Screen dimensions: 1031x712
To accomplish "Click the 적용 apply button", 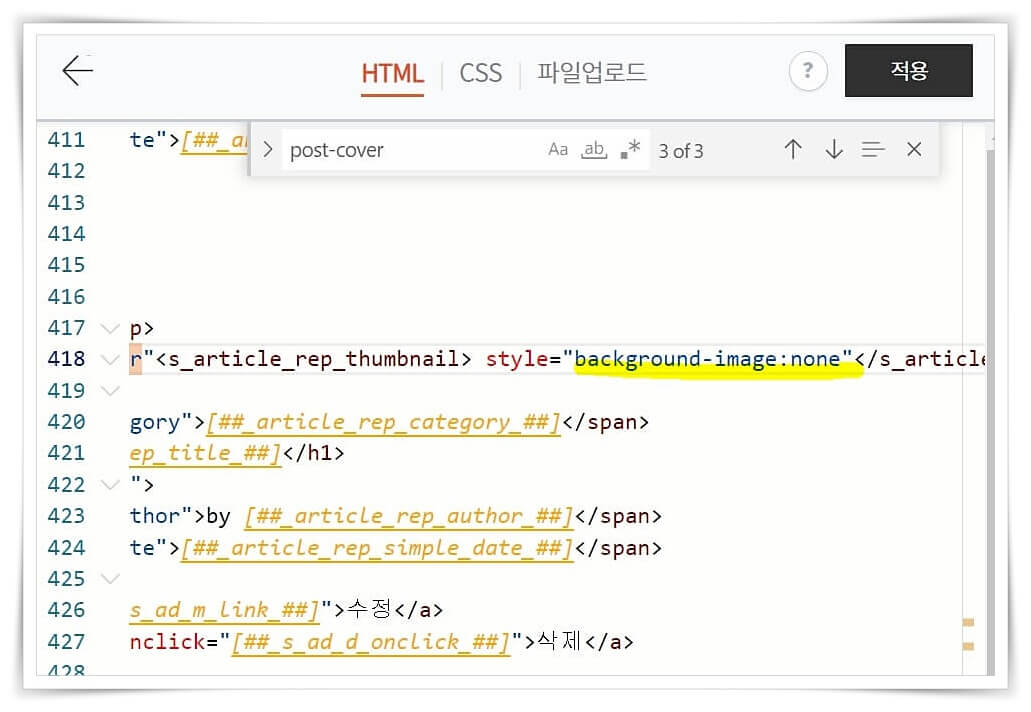I will [908, 70].
